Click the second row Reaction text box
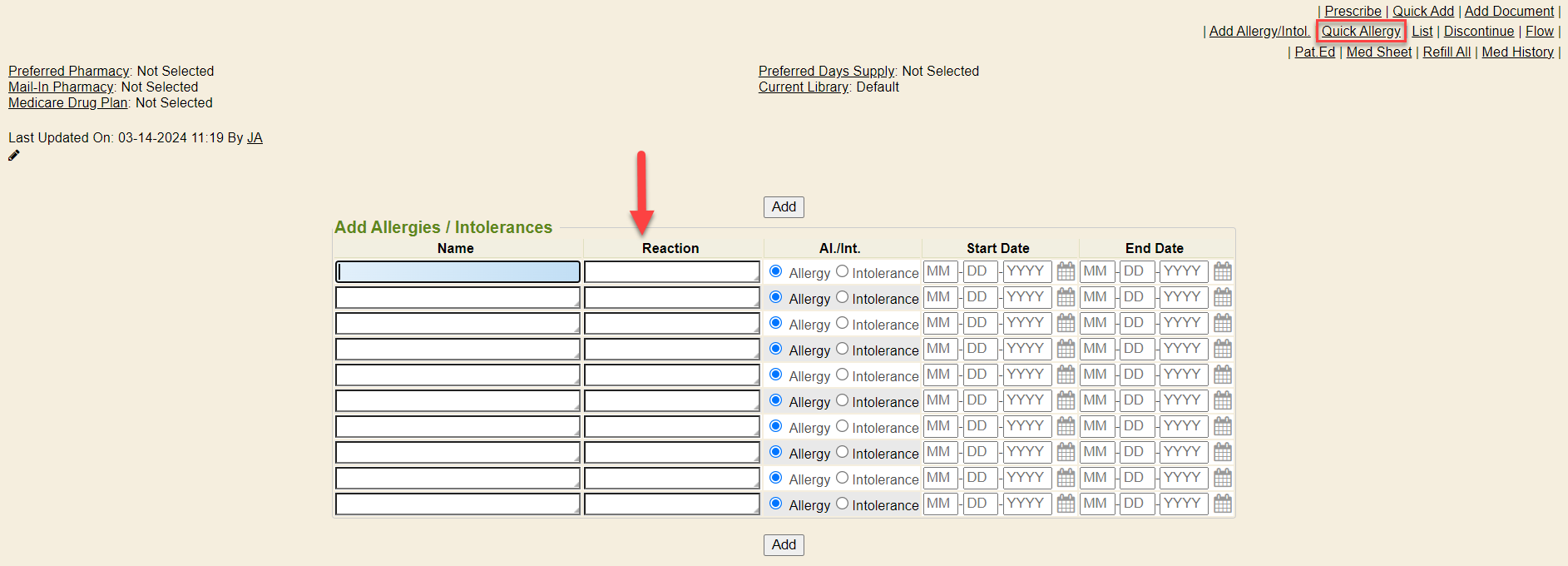 coord(671,298)
